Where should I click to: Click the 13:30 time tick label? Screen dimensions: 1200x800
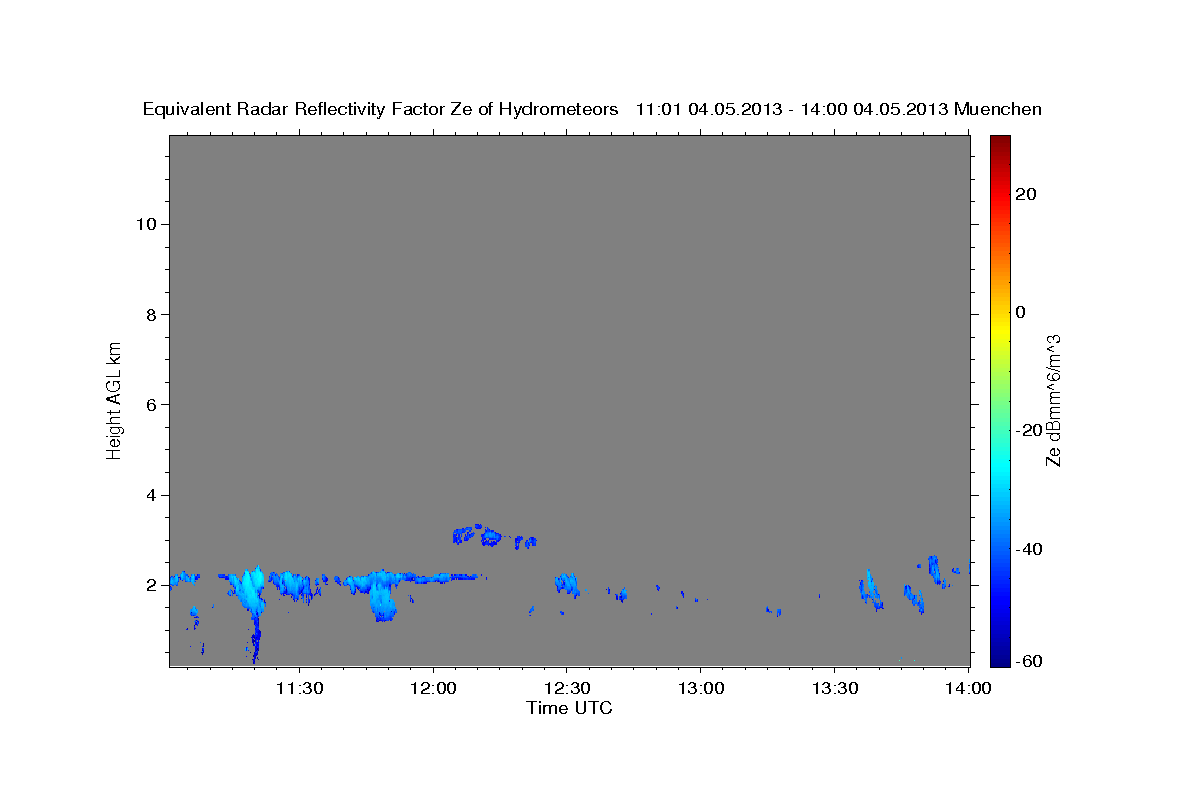point(834,688)
